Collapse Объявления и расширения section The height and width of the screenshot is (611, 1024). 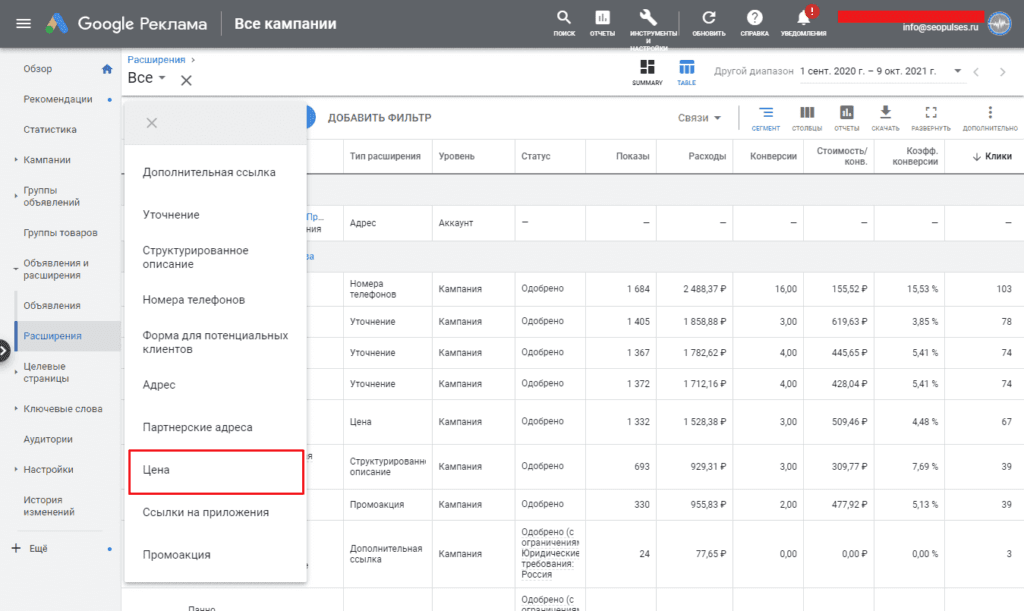coord(16,269)
